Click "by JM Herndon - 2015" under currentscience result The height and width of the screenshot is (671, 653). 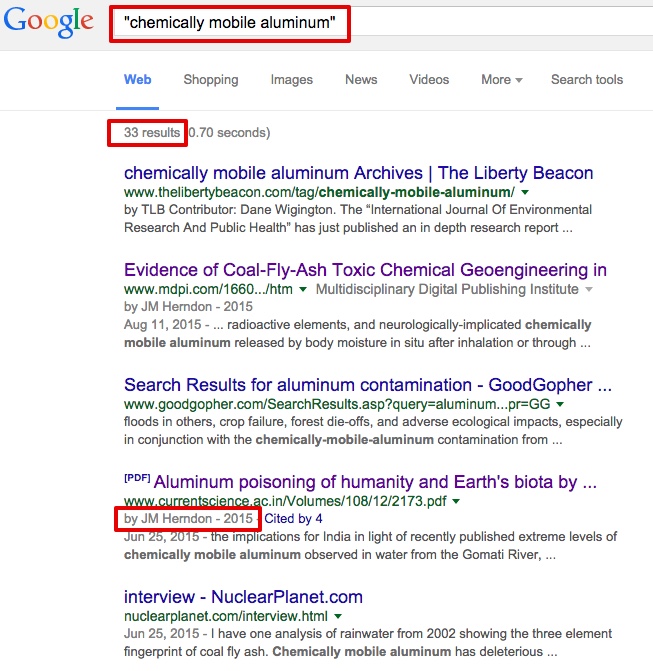(x=188, y=519)
